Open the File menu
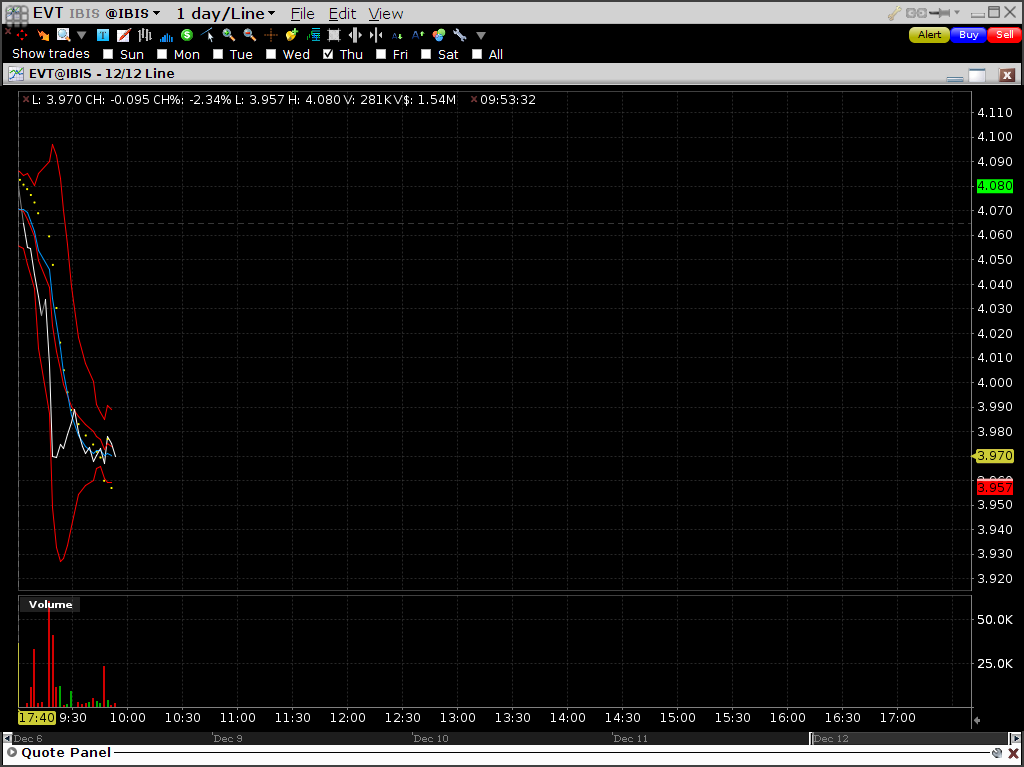This screenshot has height=767, width=1024. [x=302, y=14]
